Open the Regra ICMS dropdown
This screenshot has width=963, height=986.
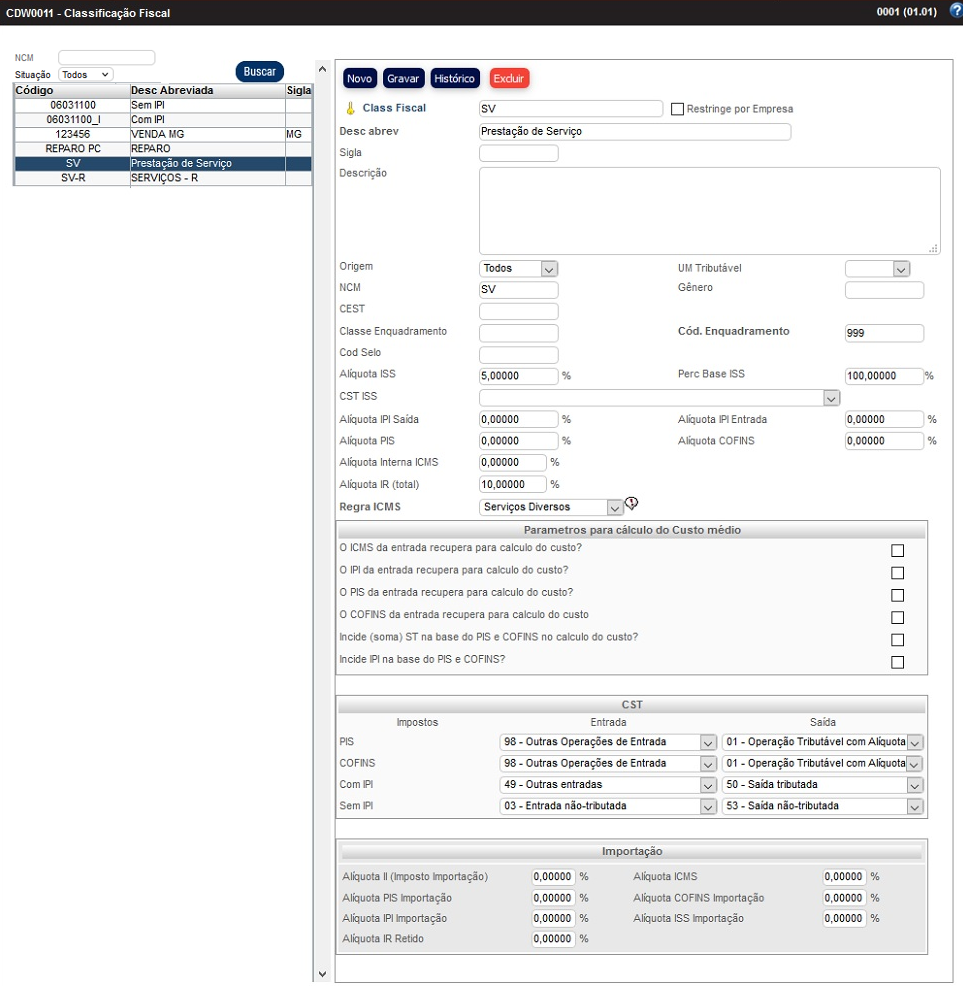(612, 507)
